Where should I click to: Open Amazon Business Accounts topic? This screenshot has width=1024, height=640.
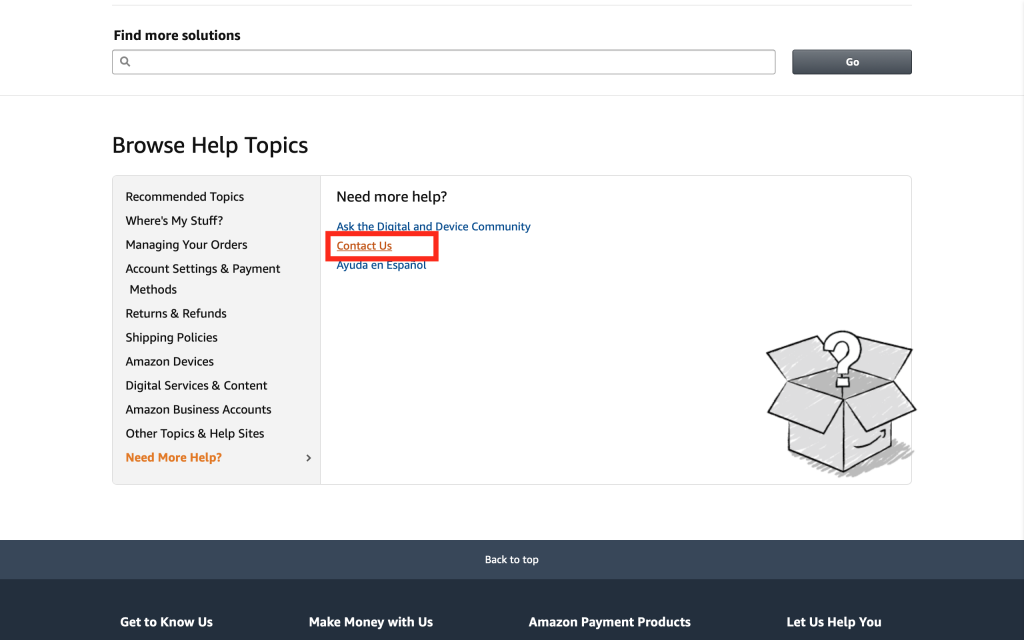coord(199,409)
